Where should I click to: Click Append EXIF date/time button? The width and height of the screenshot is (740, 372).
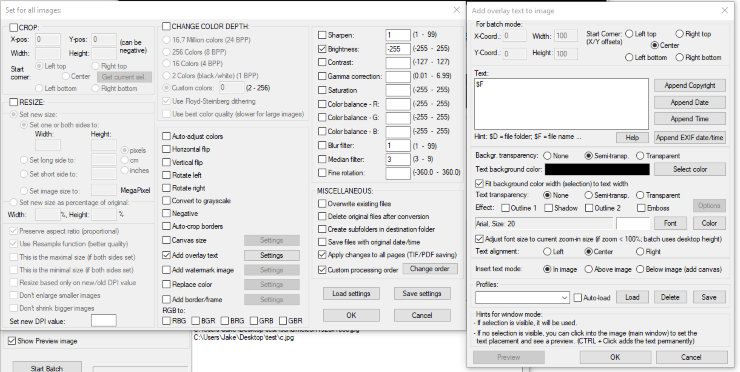tap(690, 137)
